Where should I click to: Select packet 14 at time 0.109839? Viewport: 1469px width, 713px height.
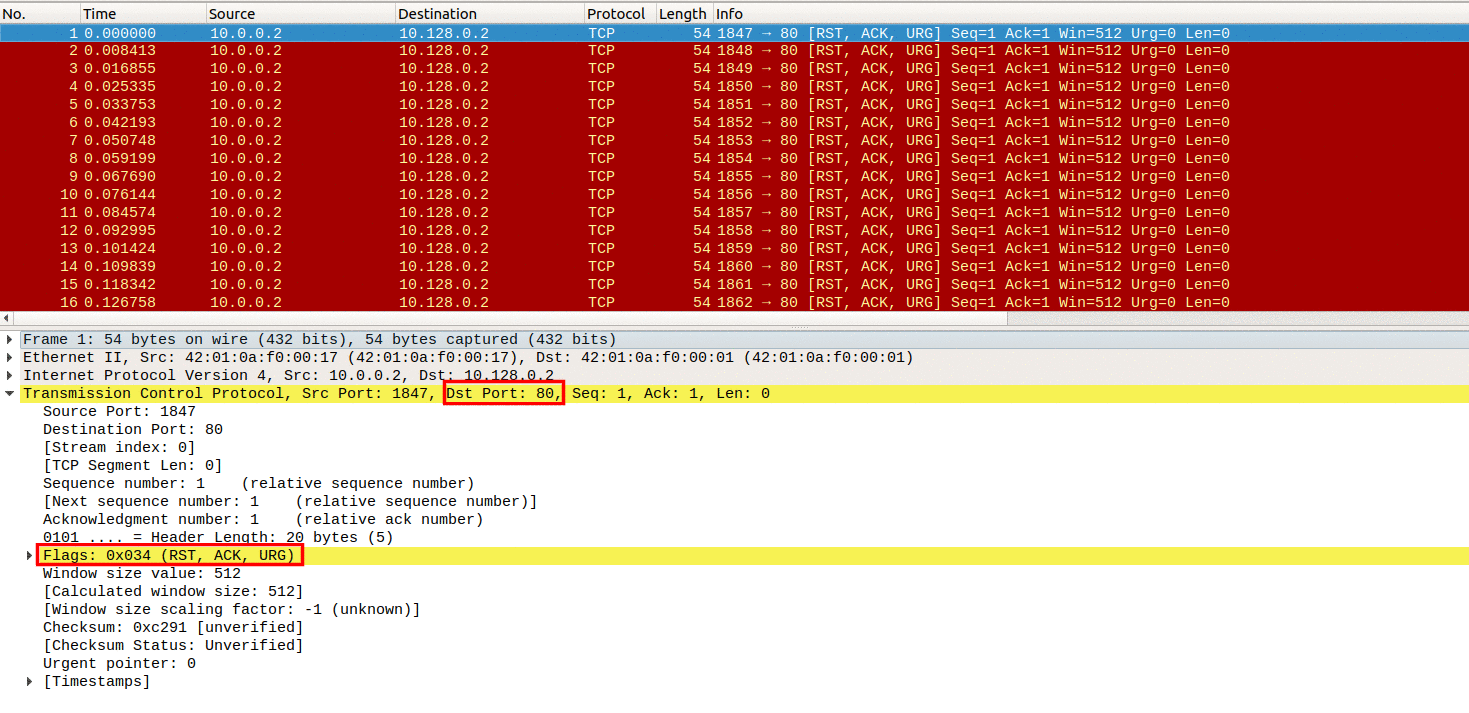734,267
